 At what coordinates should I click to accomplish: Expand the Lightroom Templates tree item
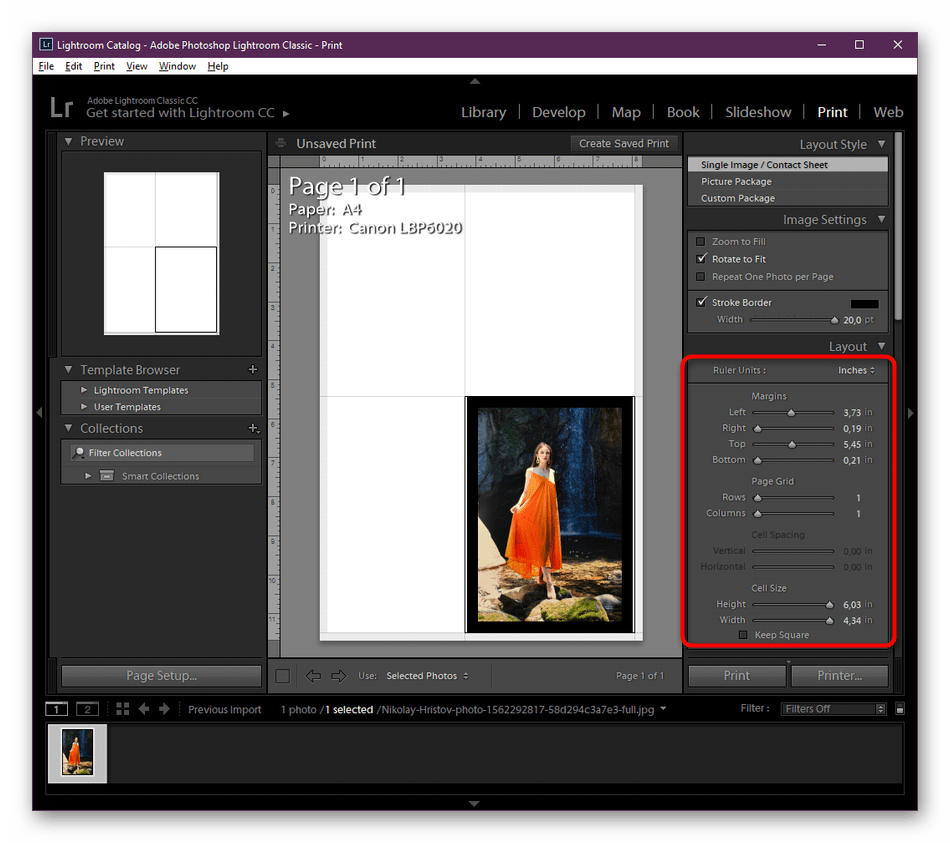click(x=85, y=389)
